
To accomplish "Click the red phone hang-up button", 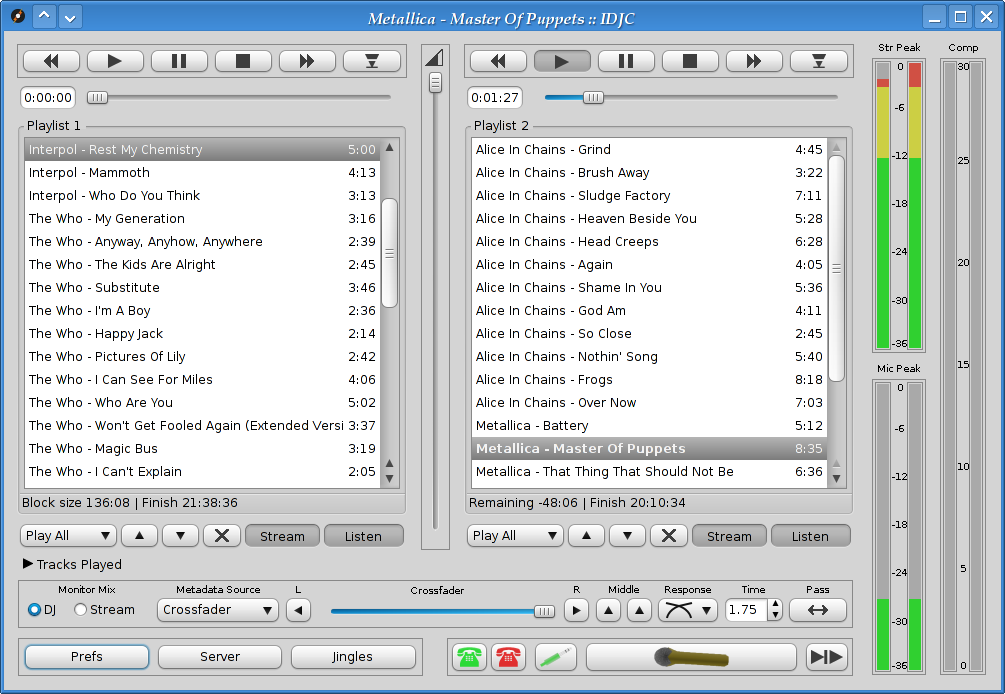I will click(509, 657).
